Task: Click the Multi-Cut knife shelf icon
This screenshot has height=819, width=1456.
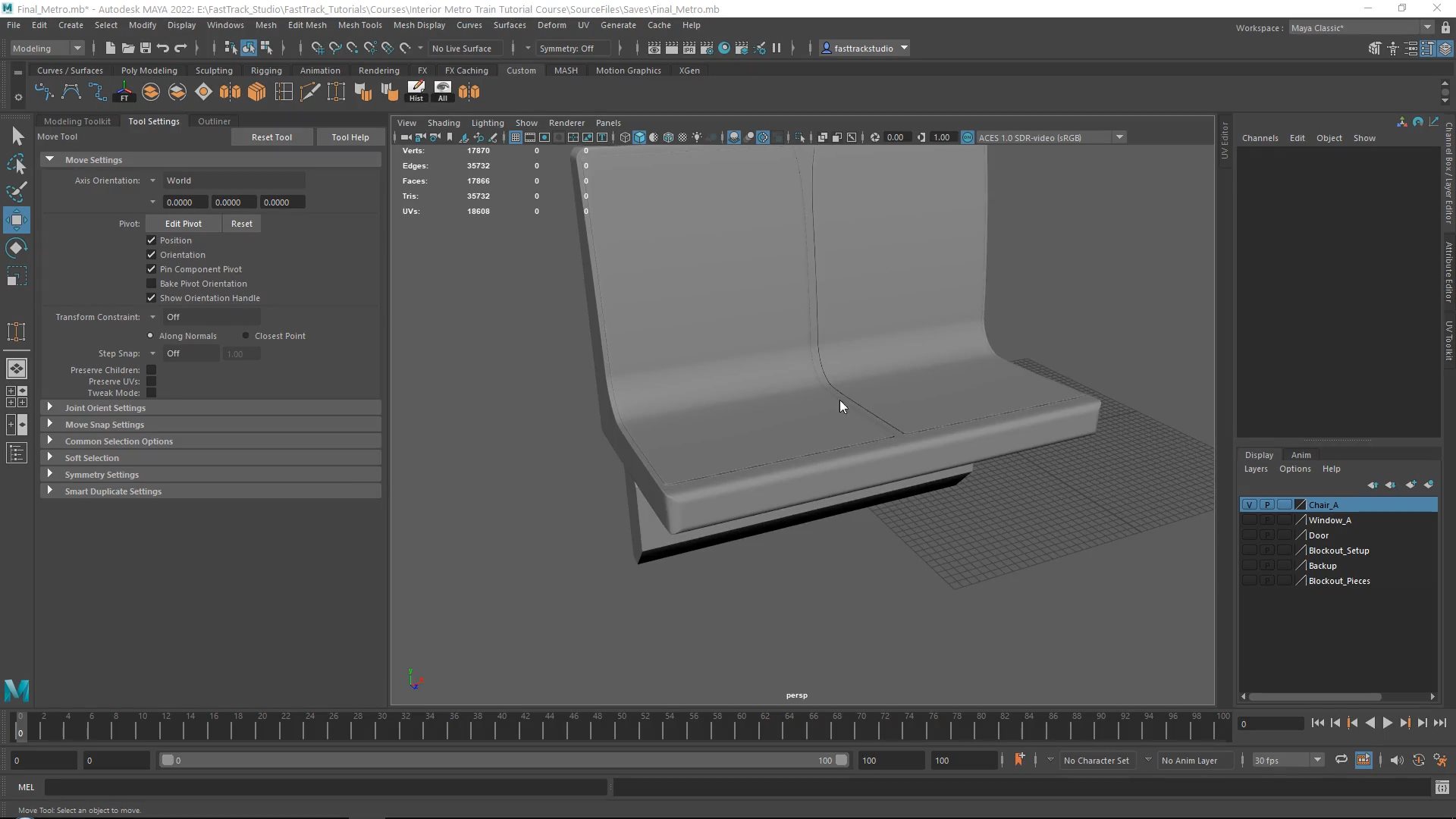Action: pyautogui.click(x=309, y=92)
